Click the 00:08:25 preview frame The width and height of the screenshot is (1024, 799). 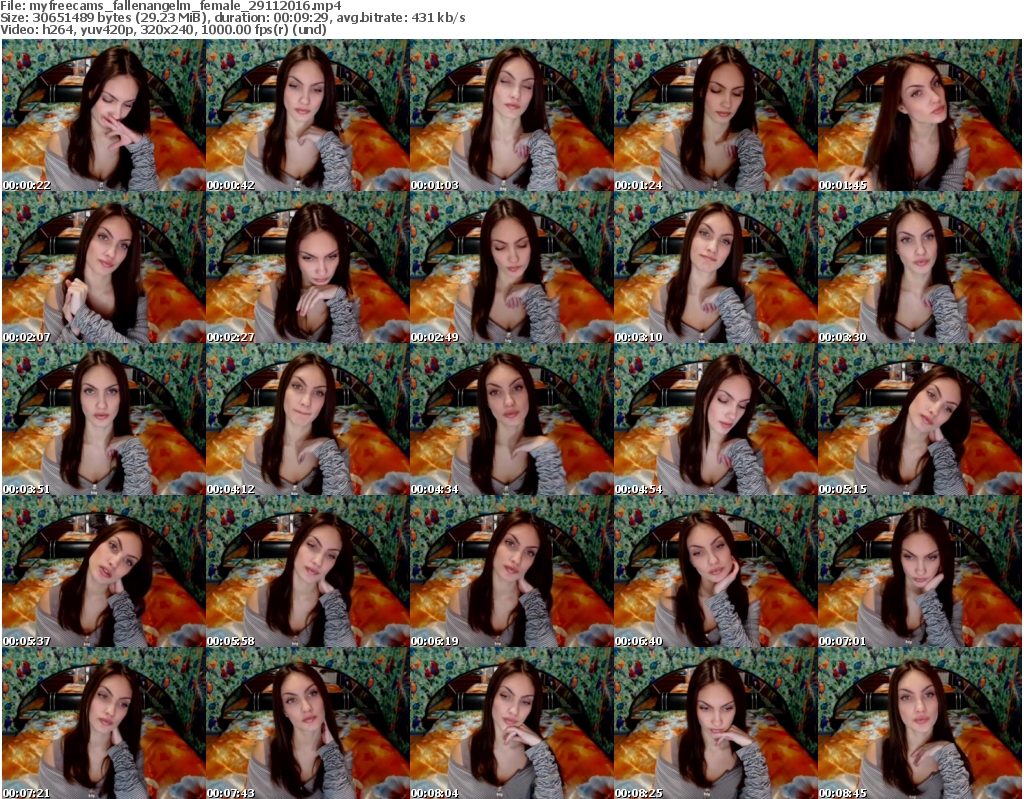click(x=715, y=724)
